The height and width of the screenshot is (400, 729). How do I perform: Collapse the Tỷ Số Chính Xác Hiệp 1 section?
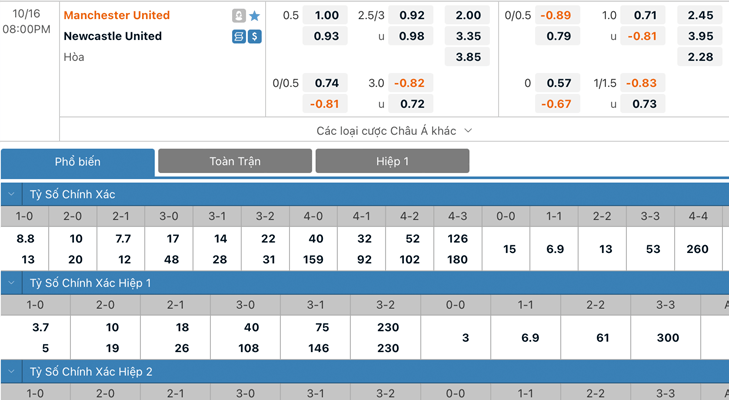(12, 283)
